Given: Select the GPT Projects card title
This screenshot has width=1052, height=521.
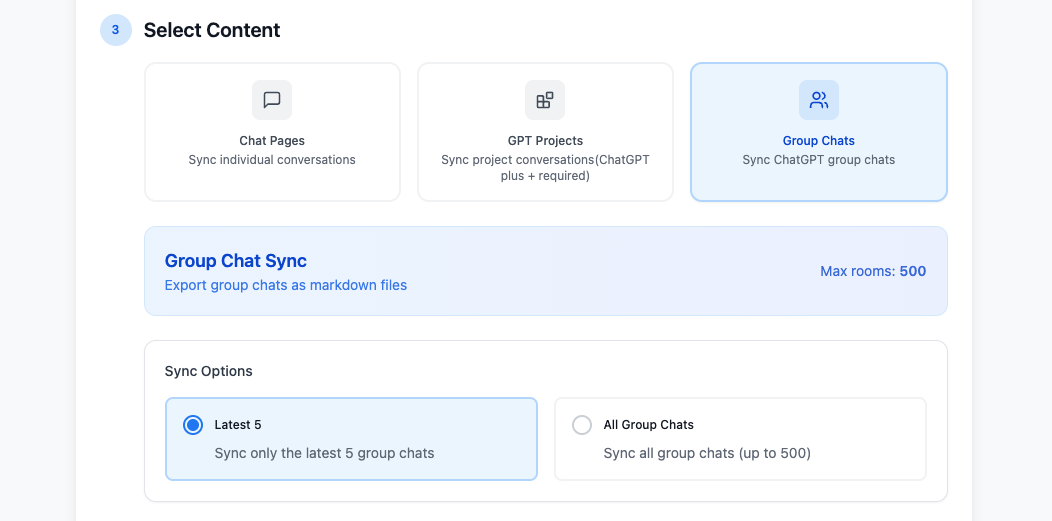Looking at the screenshot, I should point(545,141).
